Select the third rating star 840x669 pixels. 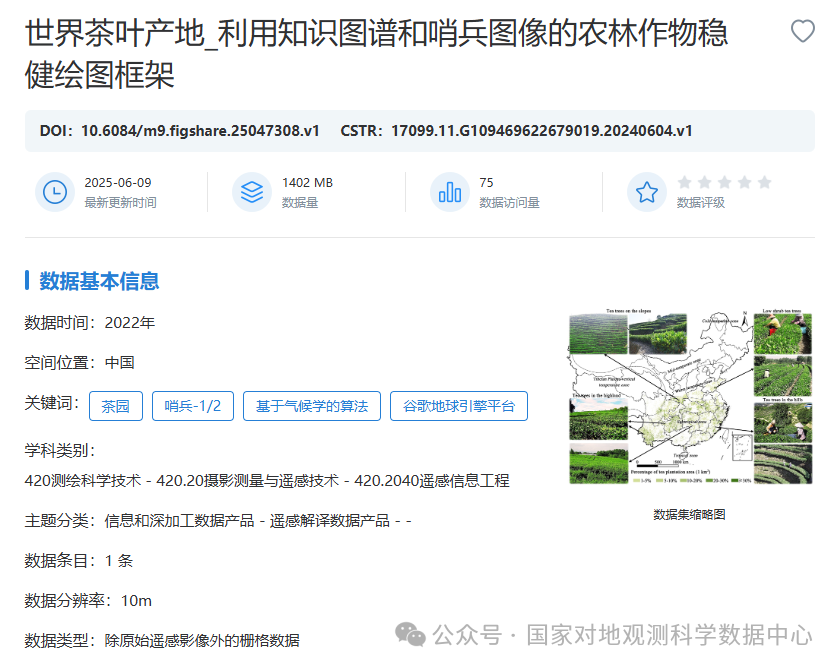pyautogui.click(x=725, y=183)
